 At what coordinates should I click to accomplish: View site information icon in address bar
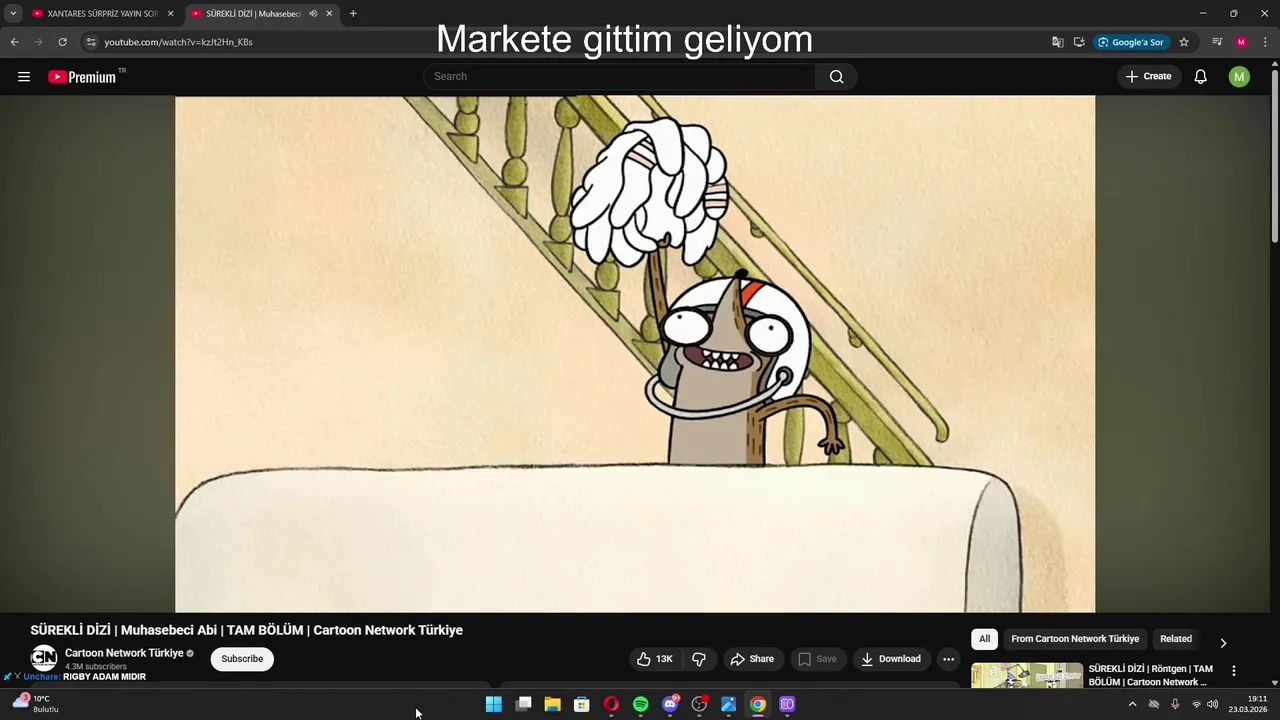(90, 42)
